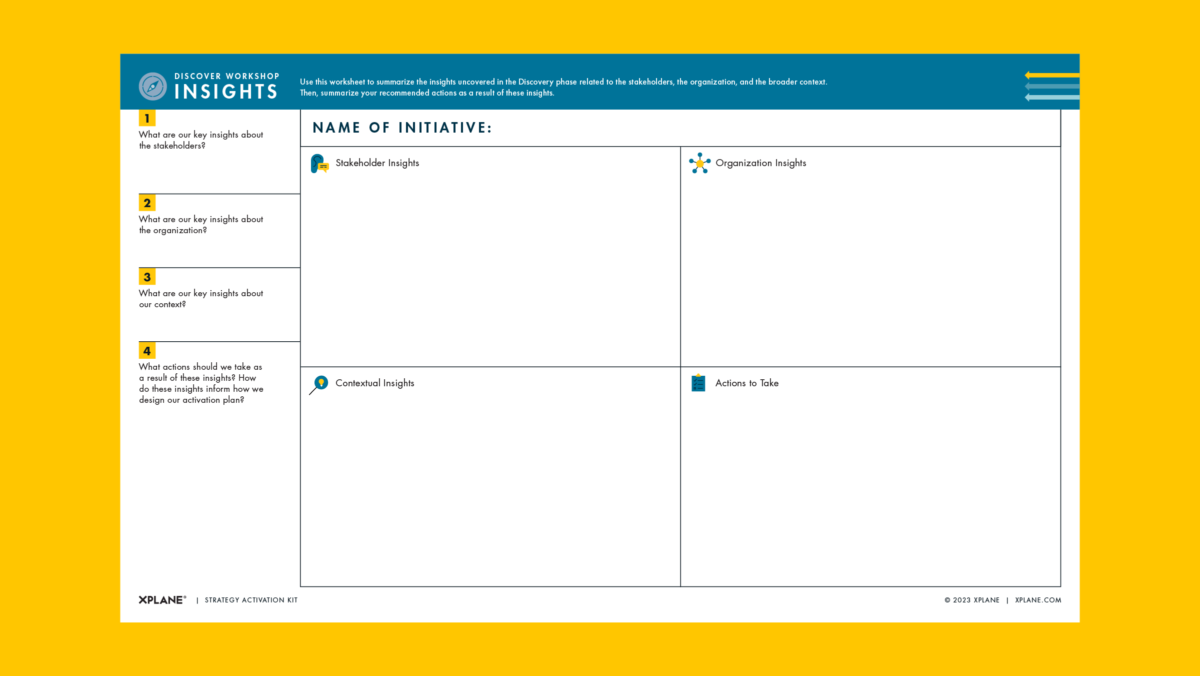Click the Contextual Insights magnifier bulb icon
The height and width of the screenshot is (676, 1200).
click(319, 384)
